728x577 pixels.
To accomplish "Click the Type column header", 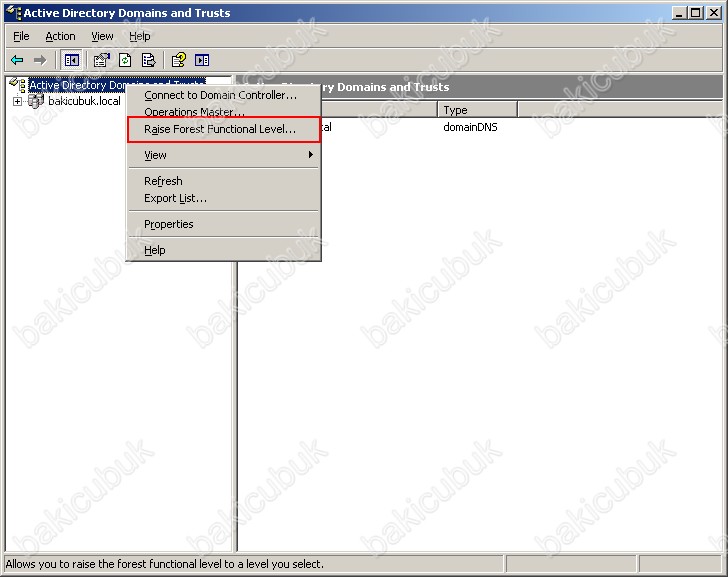I will coord(477,110).
